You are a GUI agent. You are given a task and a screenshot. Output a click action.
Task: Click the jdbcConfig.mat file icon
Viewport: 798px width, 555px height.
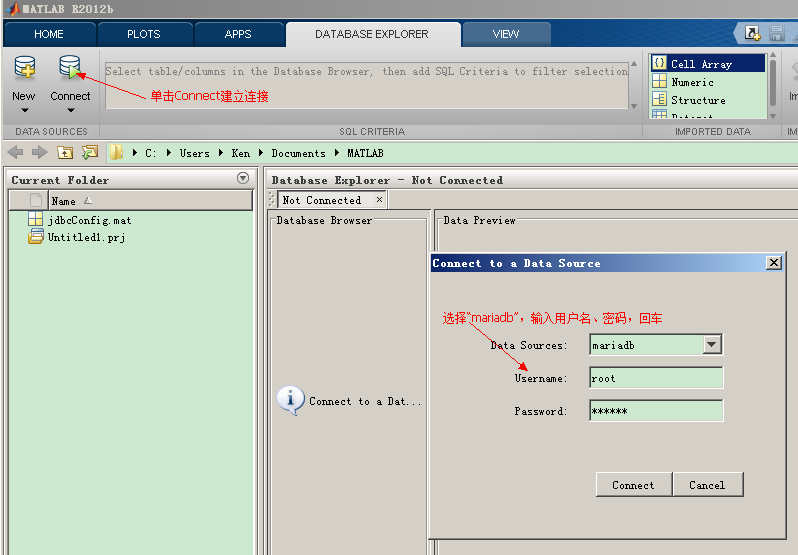36,219
